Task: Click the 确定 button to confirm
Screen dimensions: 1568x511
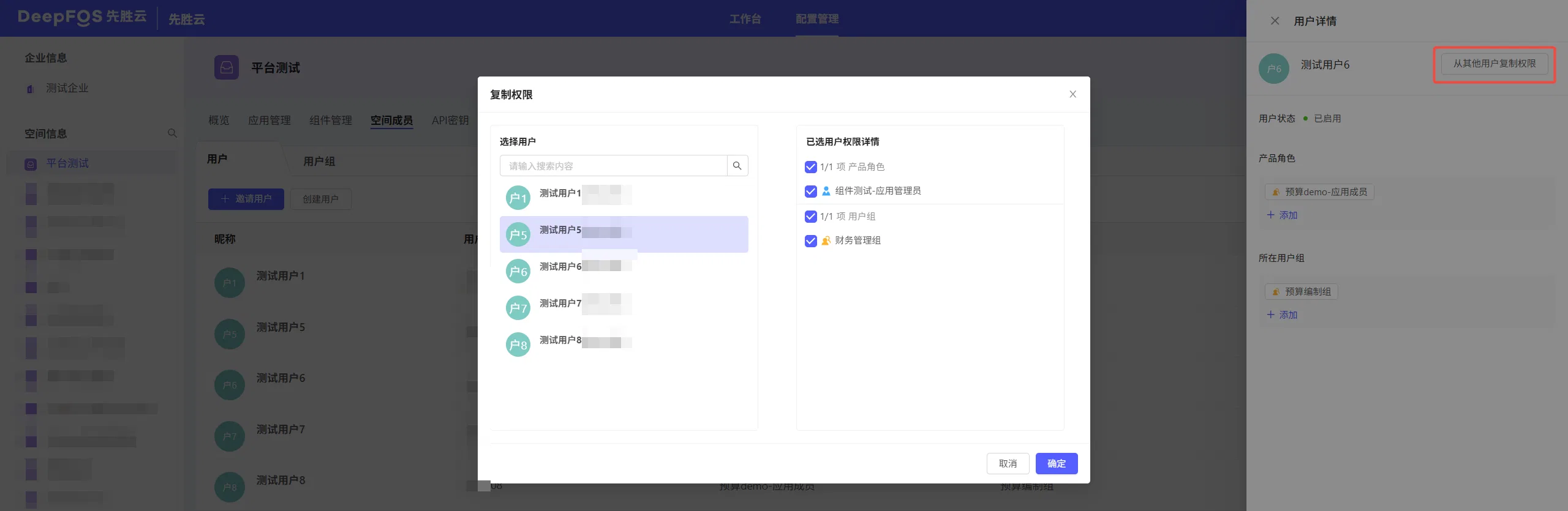Action: point(1057,463)
